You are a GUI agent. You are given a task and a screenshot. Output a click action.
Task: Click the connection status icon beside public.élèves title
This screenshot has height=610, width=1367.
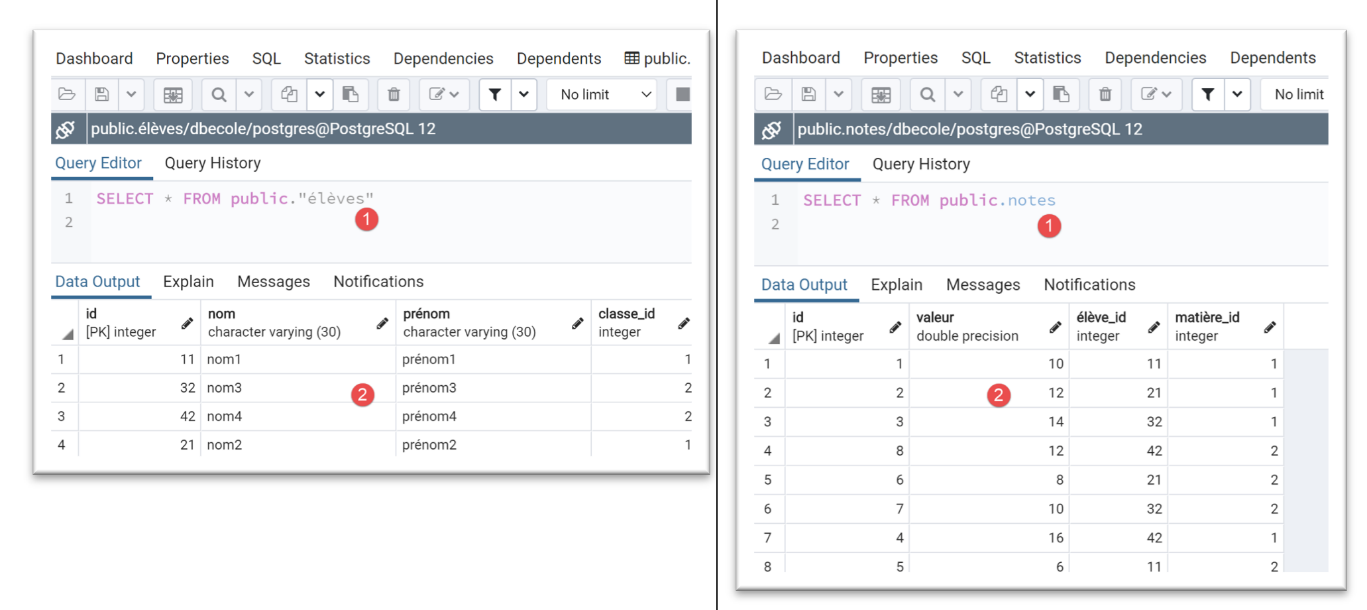coord(66,130)
